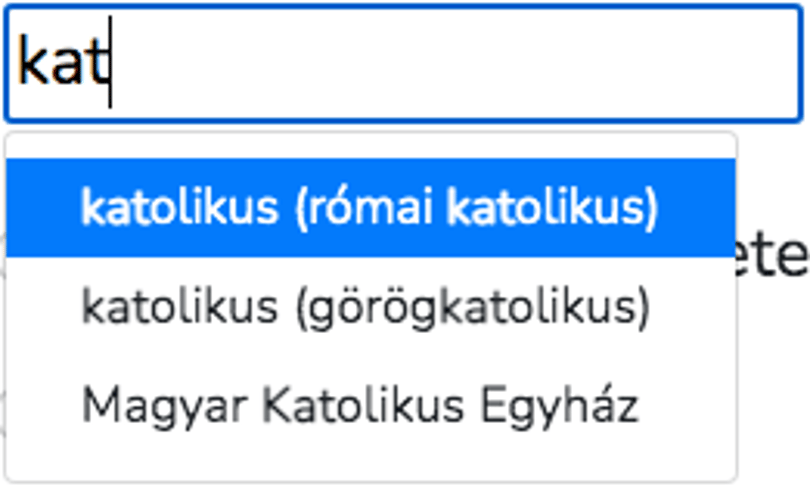The width and height of the screenshot is (810, 487).
Task: Select the Roman Catholic suggestion entry
Action: point(370,208)
